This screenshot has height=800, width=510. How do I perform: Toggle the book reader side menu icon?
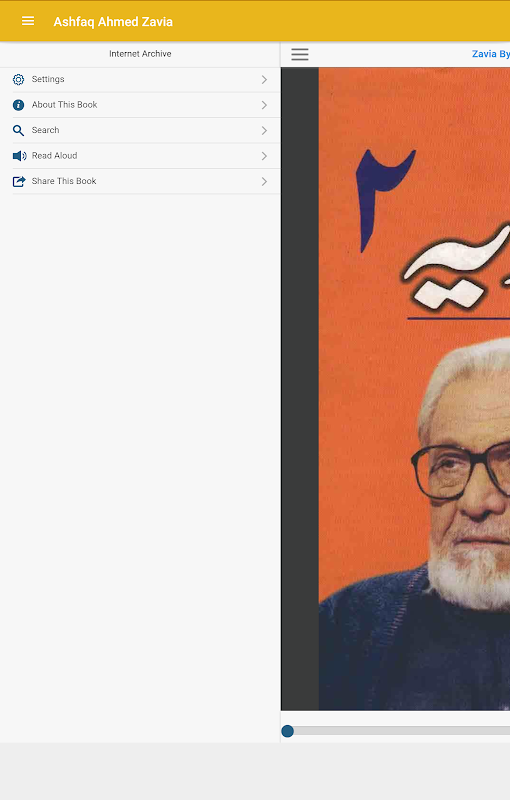click(300, 54)
